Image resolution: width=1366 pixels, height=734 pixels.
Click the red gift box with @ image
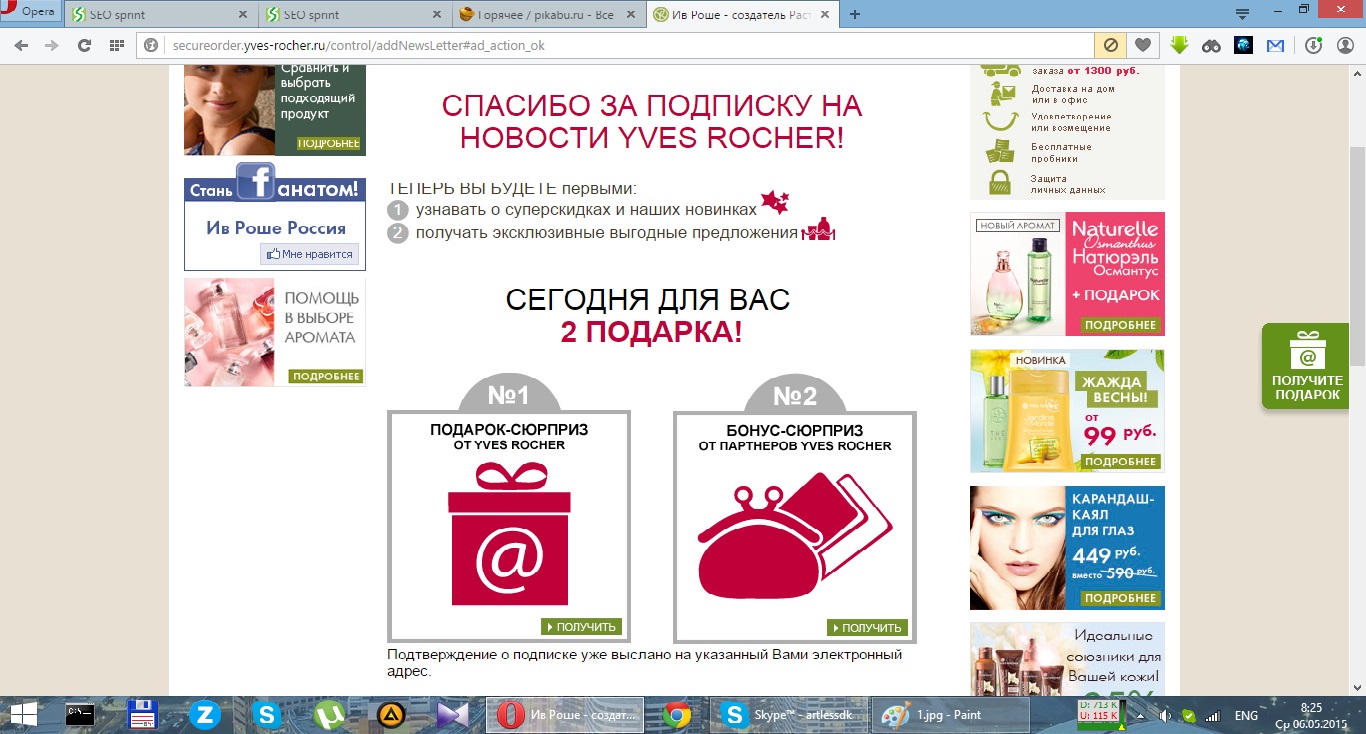pyautogui.click(x=509, y=536)
